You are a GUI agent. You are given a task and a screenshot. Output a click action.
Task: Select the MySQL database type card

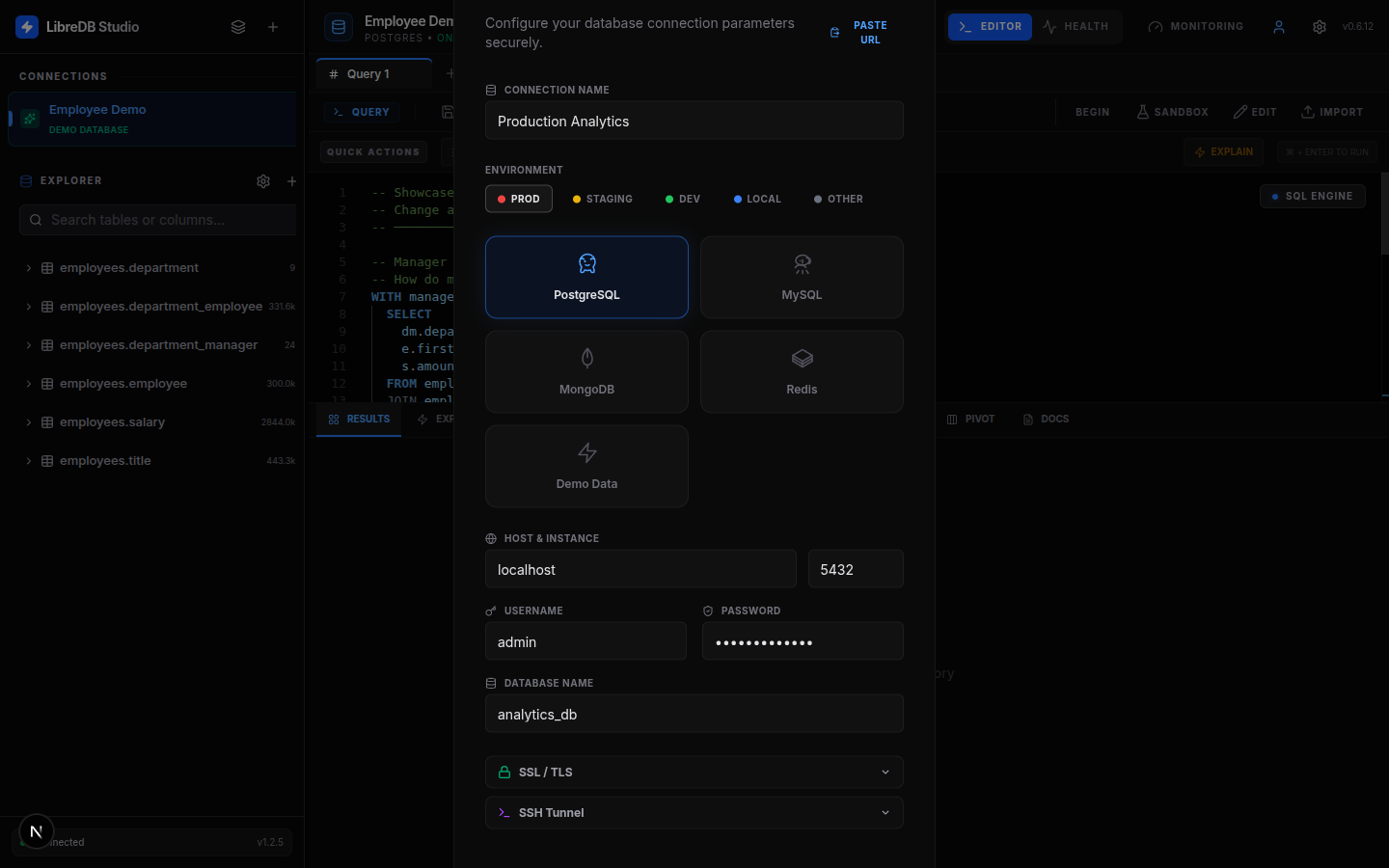pos(802,278)
